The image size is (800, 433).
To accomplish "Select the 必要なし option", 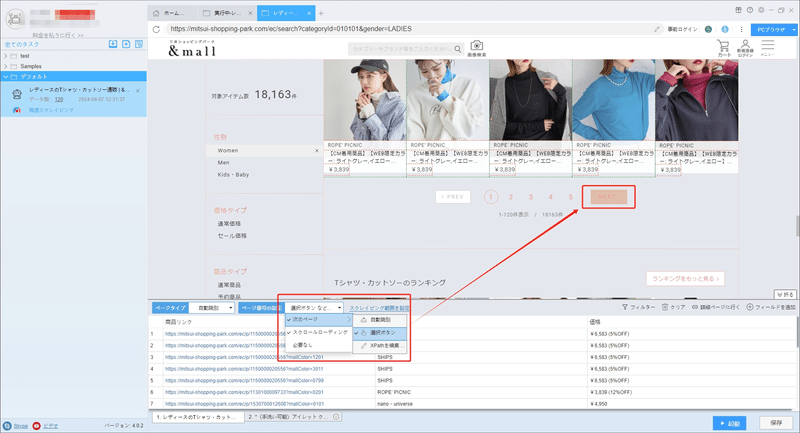I will tap(318, 345).
